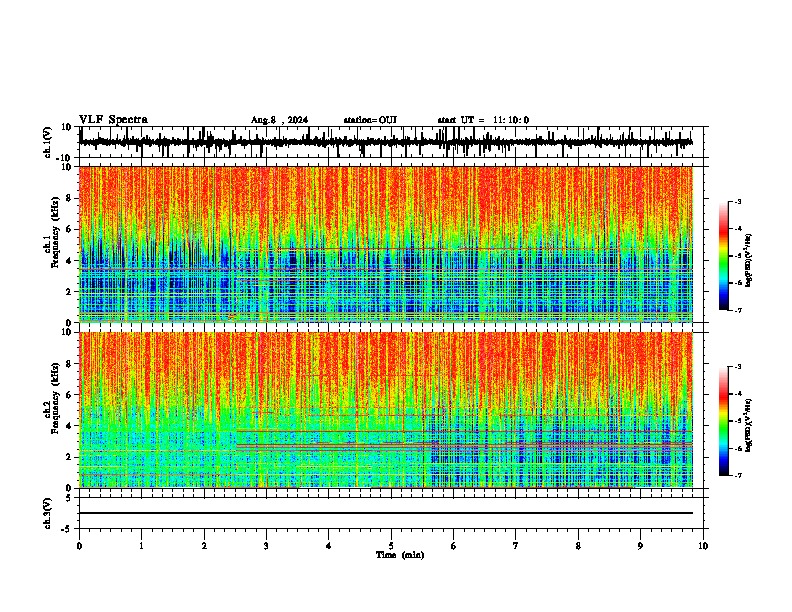Click the "-3" label on ch.2 color bar
Screen dimensions: 792x612
point(738,367)
